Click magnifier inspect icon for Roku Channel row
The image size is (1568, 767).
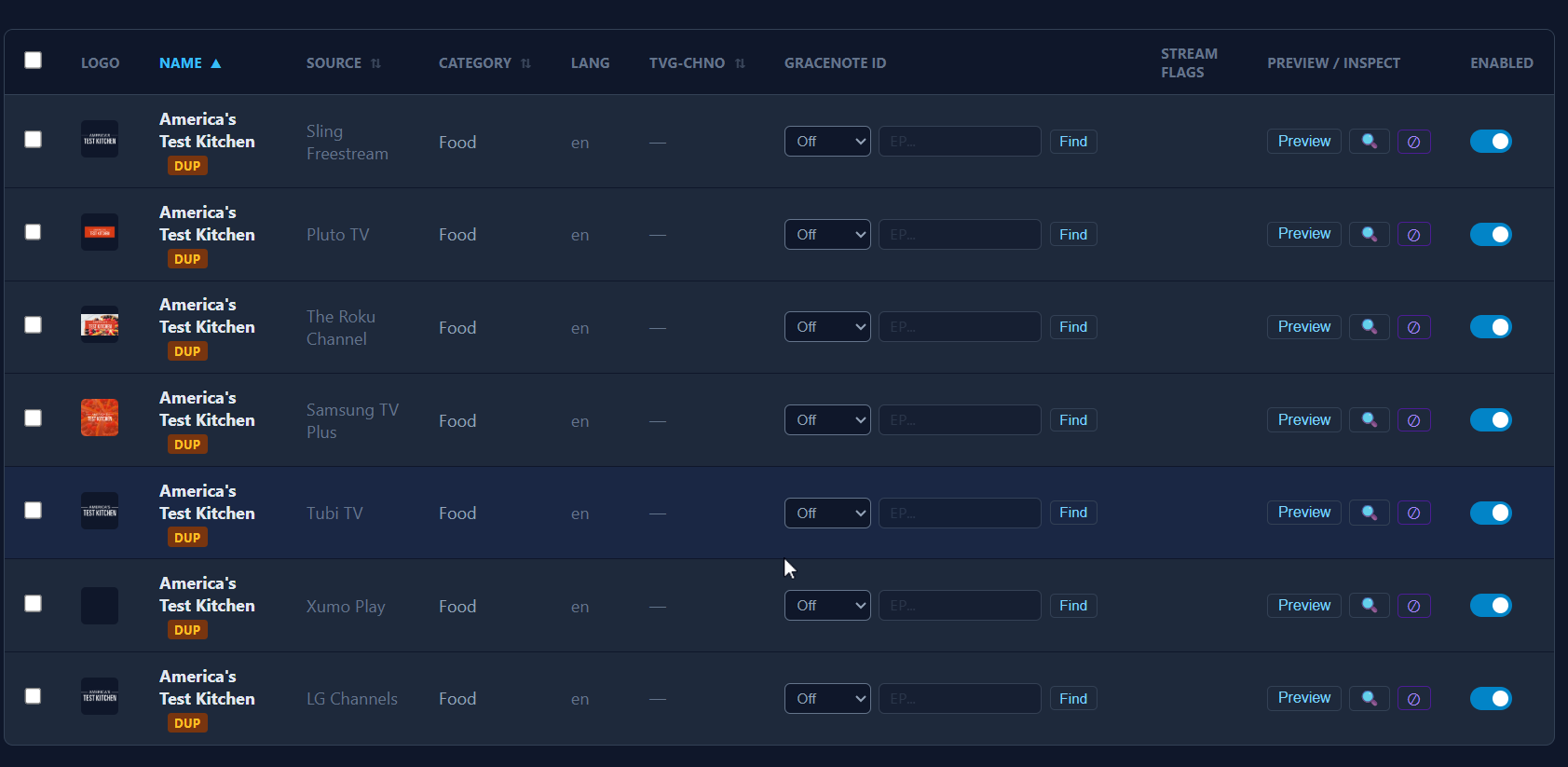pyautogui.click(x=1369, y=327)
